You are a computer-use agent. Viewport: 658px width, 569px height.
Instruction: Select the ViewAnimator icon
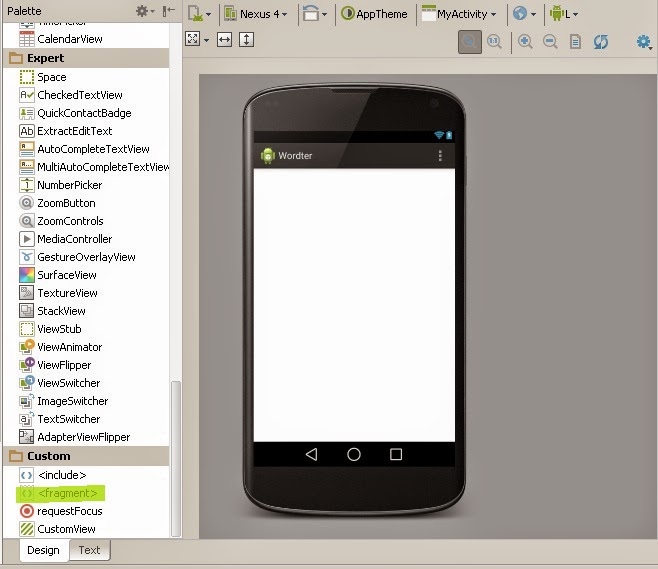pos(27,347)
